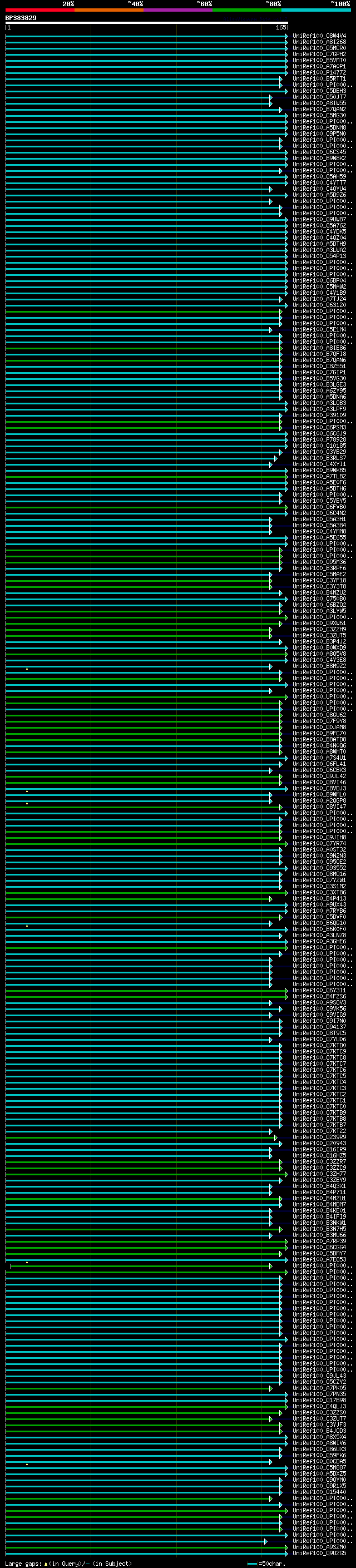
Task: Select the BP383829 query name
Action: pyautogui.click(x=21, y=18)
